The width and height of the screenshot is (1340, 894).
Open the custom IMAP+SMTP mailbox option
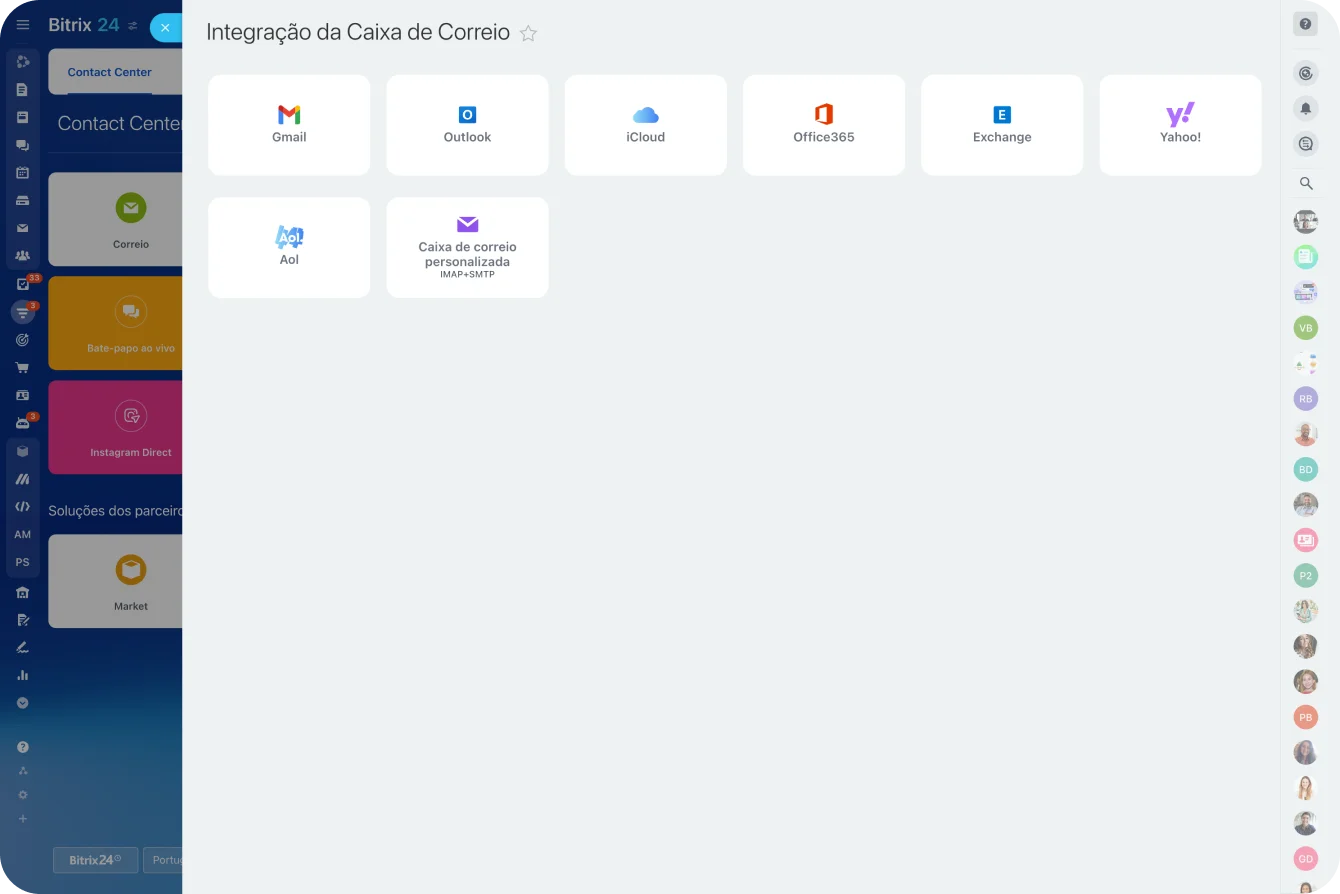(467, 247)
